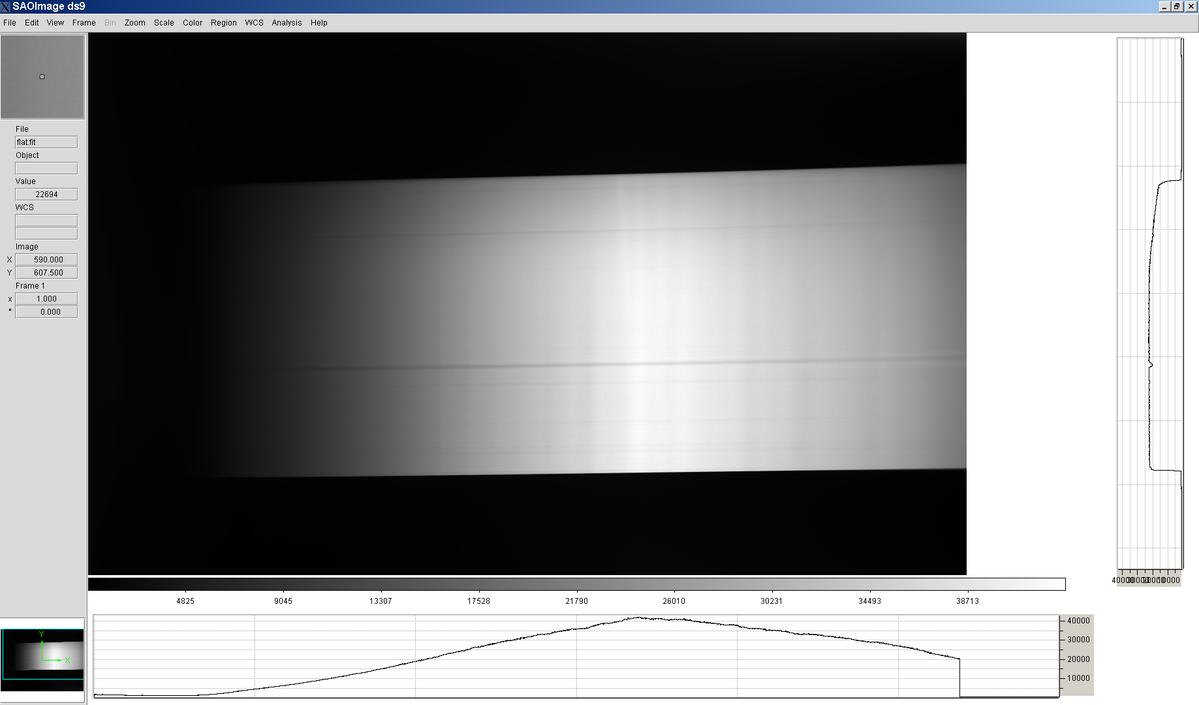Click the empty Object input field
Viewport: 1199px width, 705px height.
point(45,167)
